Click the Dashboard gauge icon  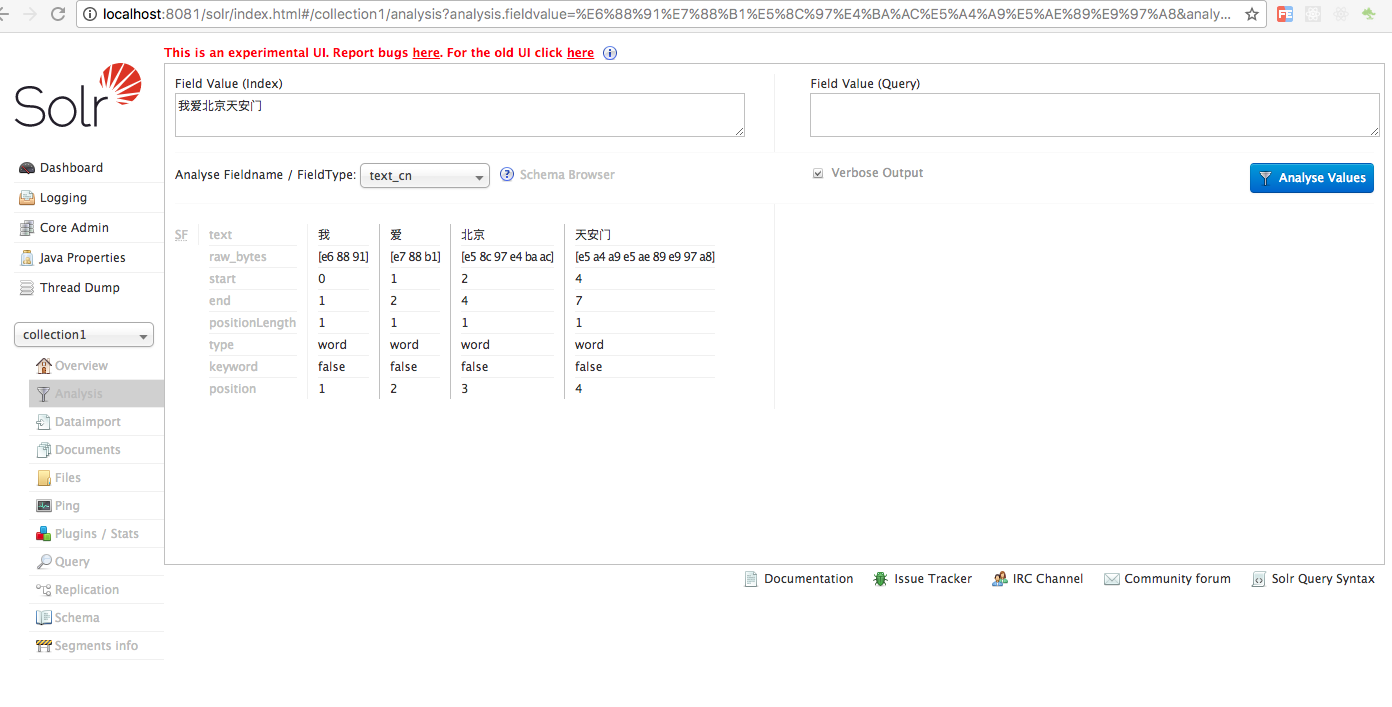27,168
